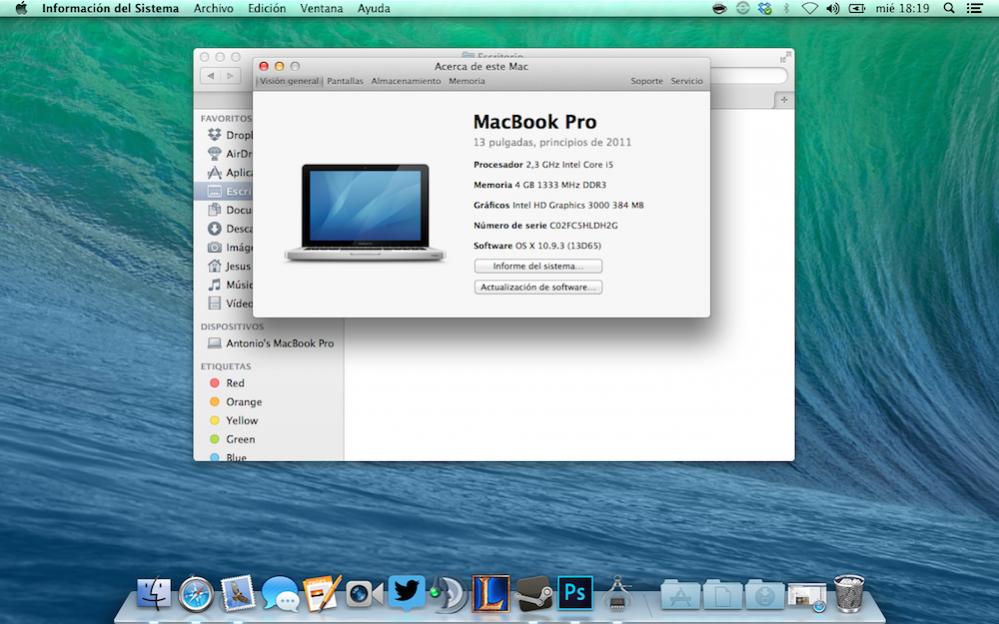Switch to the Almacenamiento tab
The image size is (999, 624).
(406, 81)
